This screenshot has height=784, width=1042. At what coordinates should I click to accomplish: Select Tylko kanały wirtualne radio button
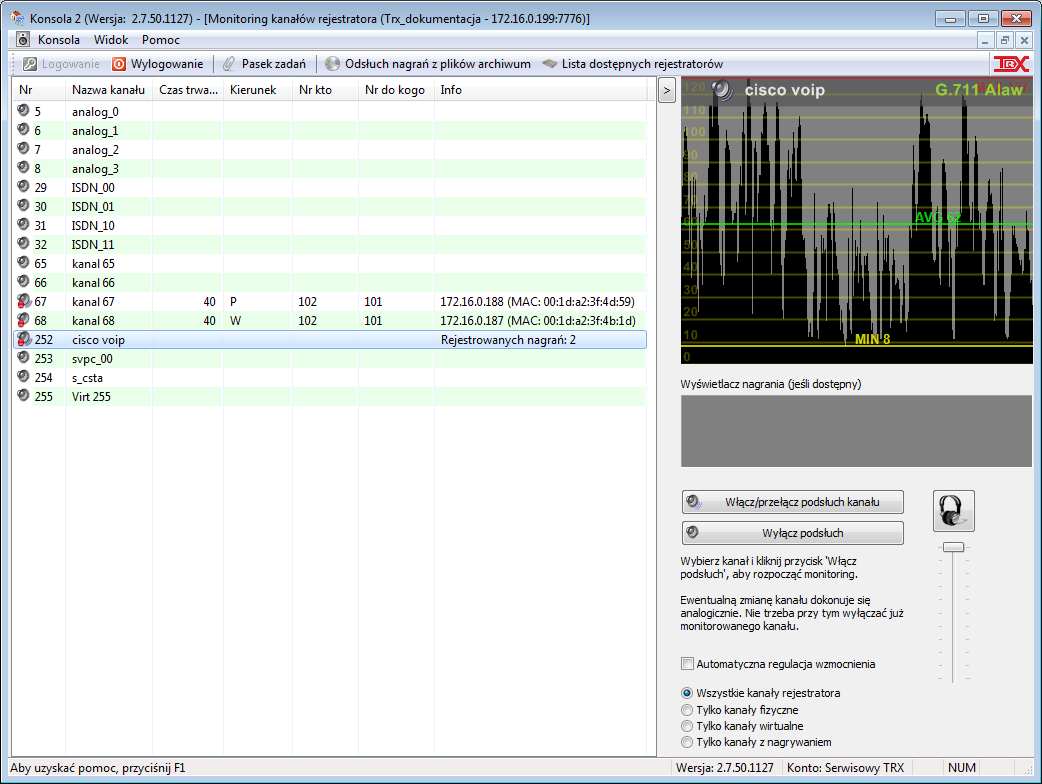(687, 726)
